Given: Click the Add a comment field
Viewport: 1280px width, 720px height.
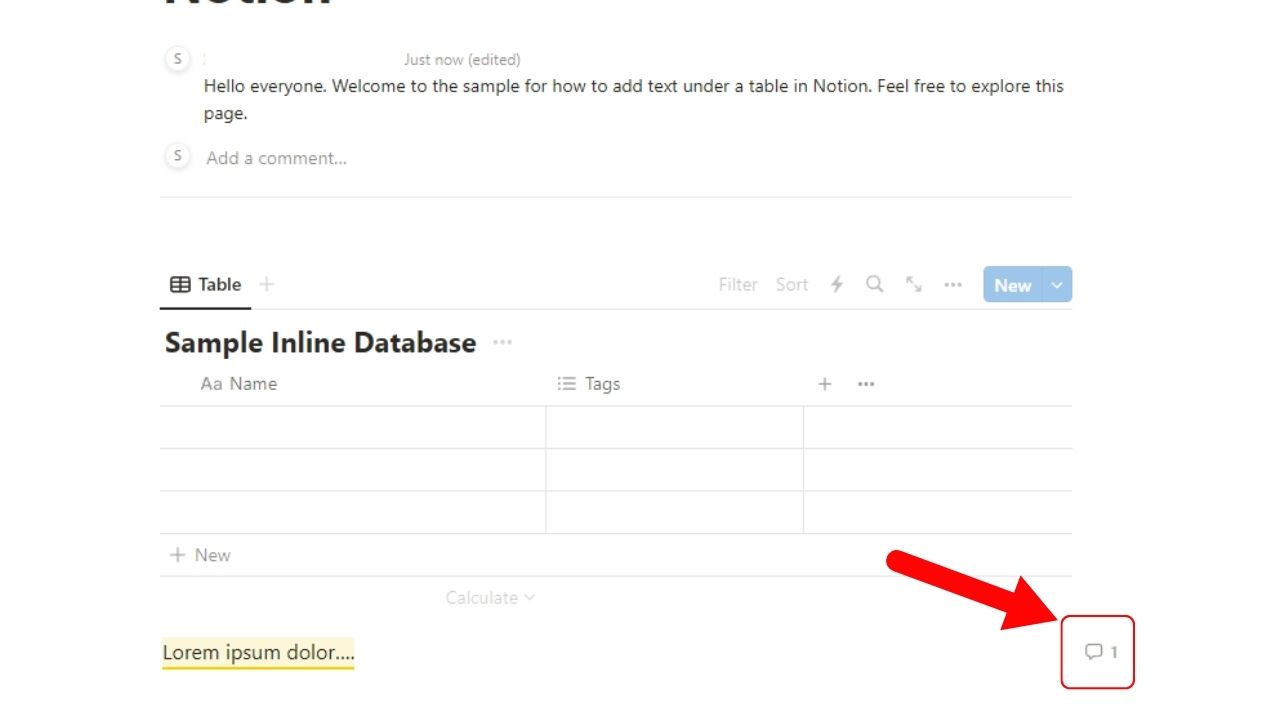Looking at the screenshot, I should coord(277,158).
